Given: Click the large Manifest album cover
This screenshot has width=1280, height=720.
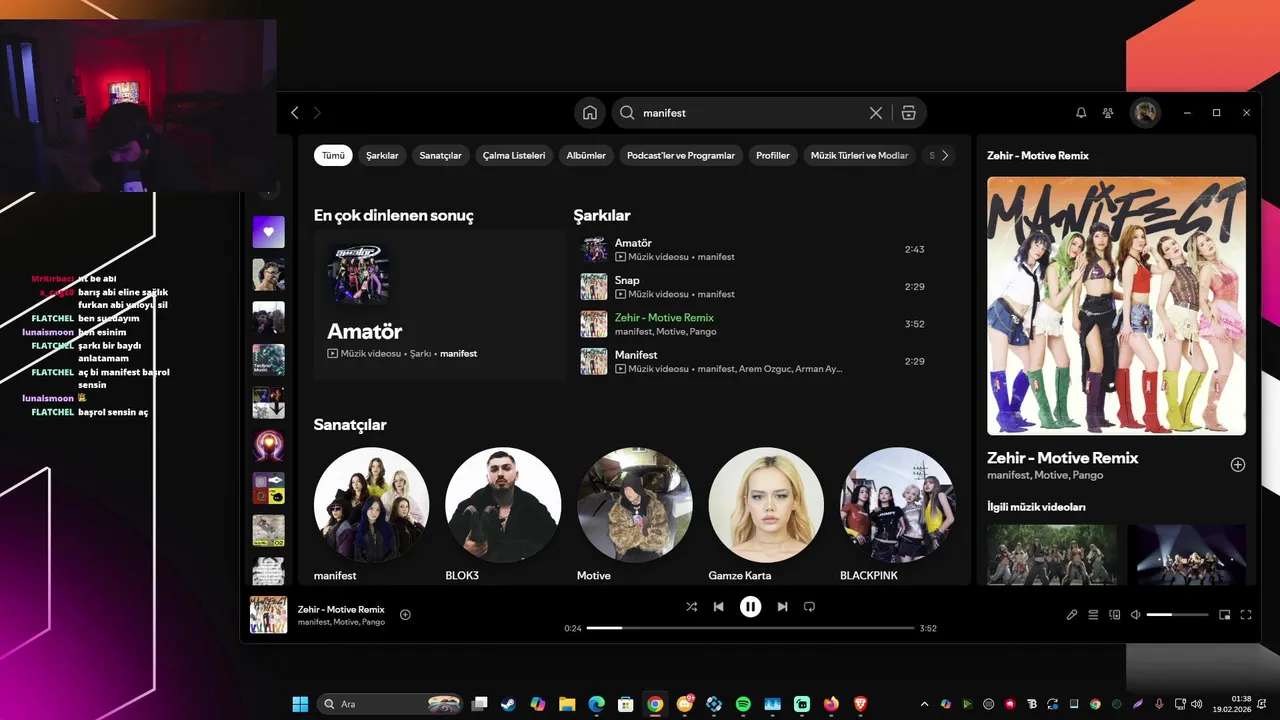Looking at the screenshot, I should coord(1116,306).
